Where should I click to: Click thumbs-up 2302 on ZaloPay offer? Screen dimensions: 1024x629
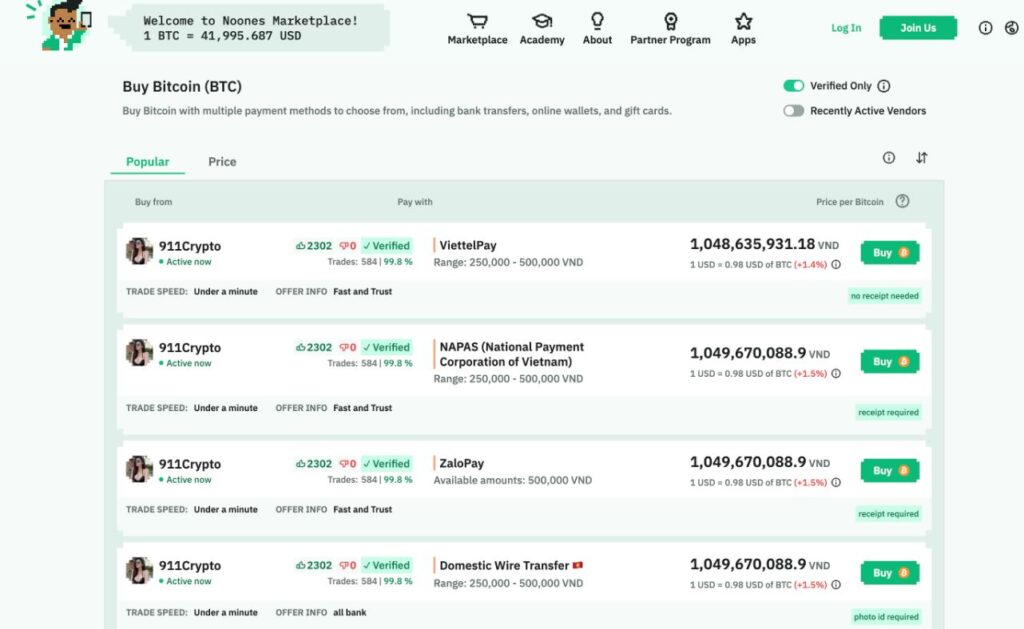pyautogui.click(x=314, y=464)
